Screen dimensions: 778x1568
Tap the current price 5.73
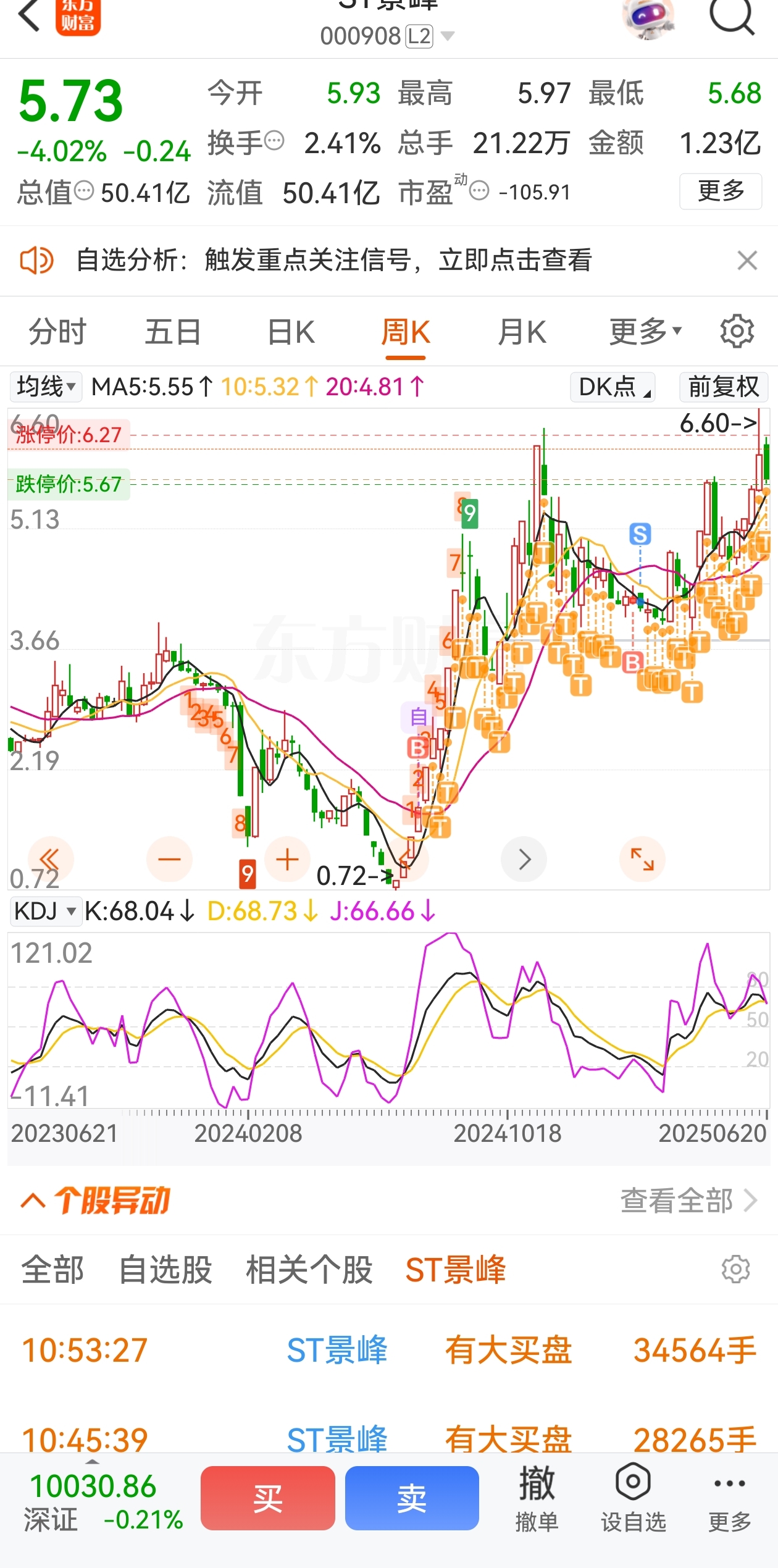coord(71,101)
